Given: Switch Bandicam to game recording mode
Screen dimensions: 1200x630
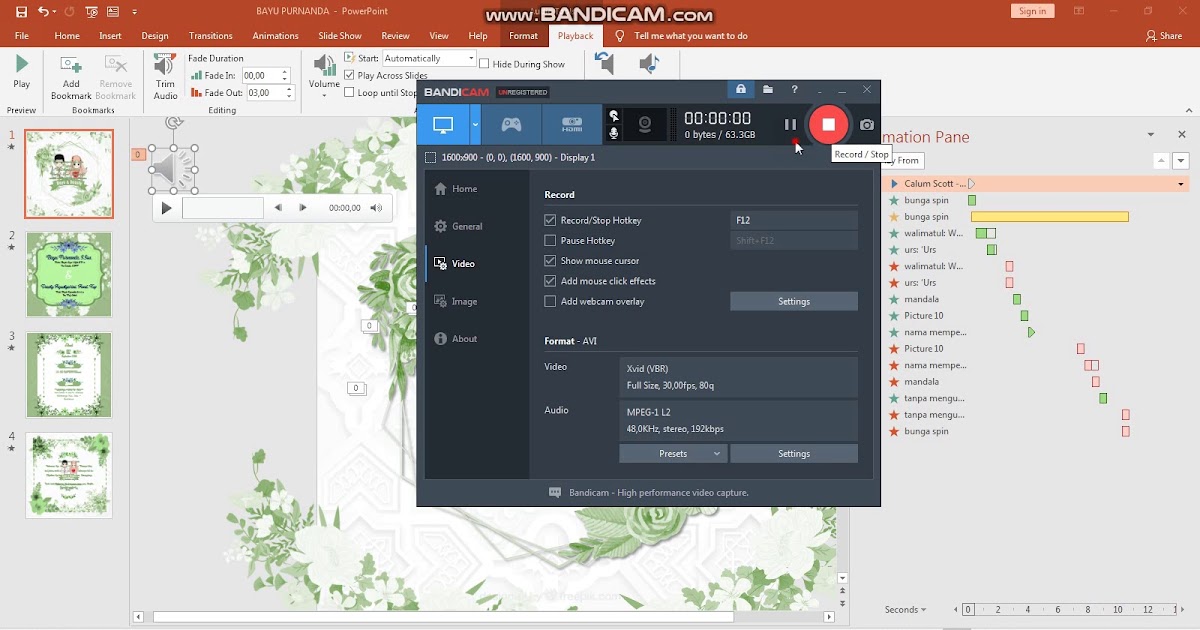Looking at the screenshot, I should coord(511,125).
